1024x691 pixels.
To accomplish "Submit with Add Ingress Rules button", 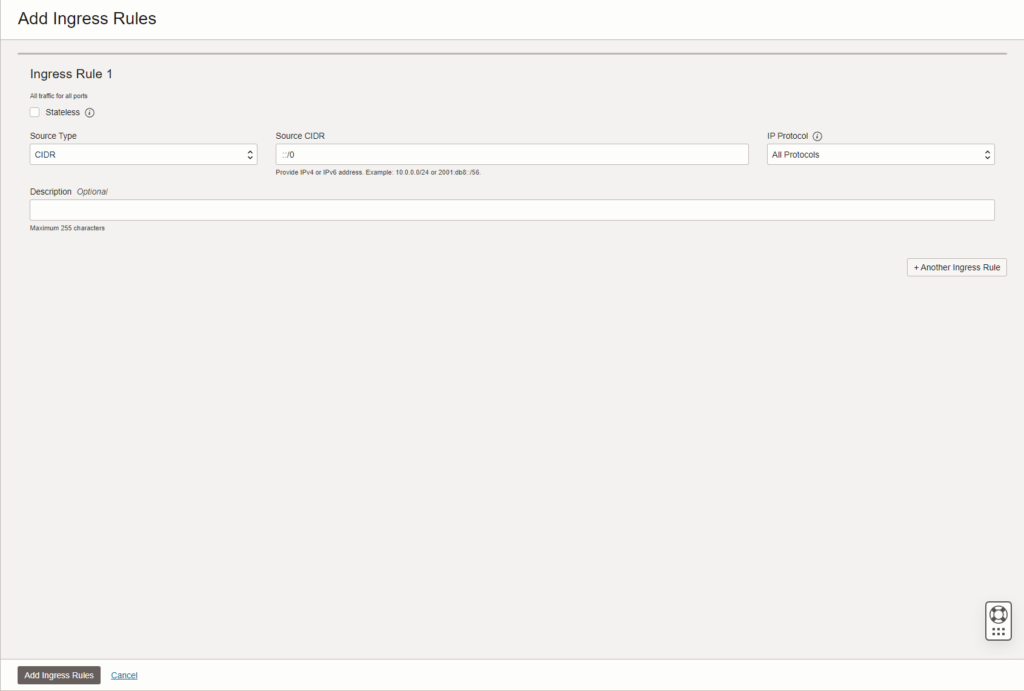I will point(59,675).
